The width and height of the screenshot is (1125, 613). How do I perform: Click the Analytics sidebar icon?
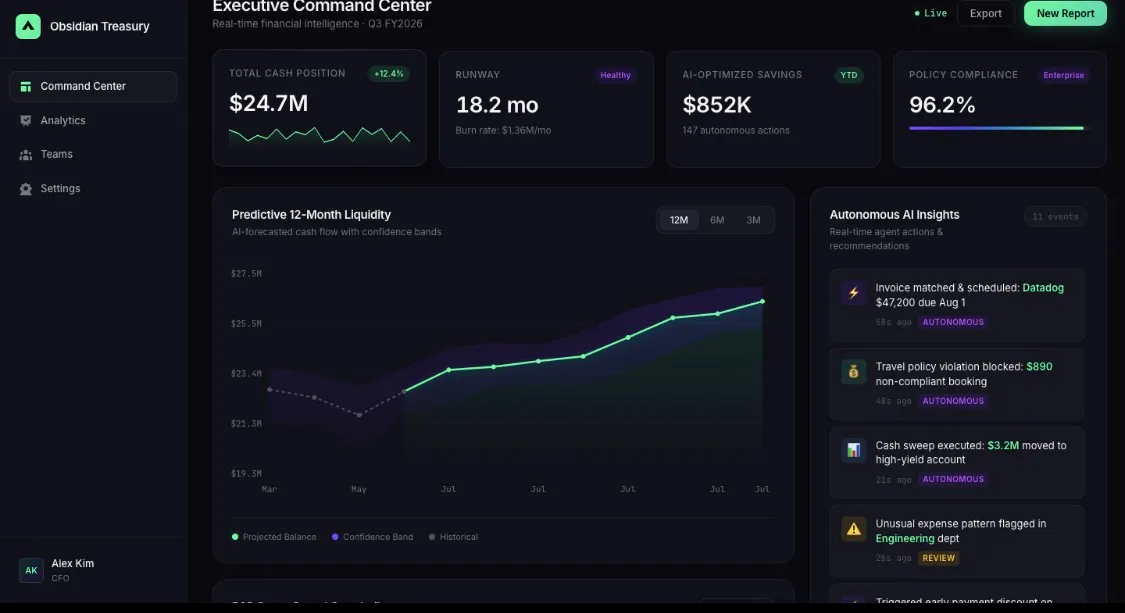tap(26, 121)
